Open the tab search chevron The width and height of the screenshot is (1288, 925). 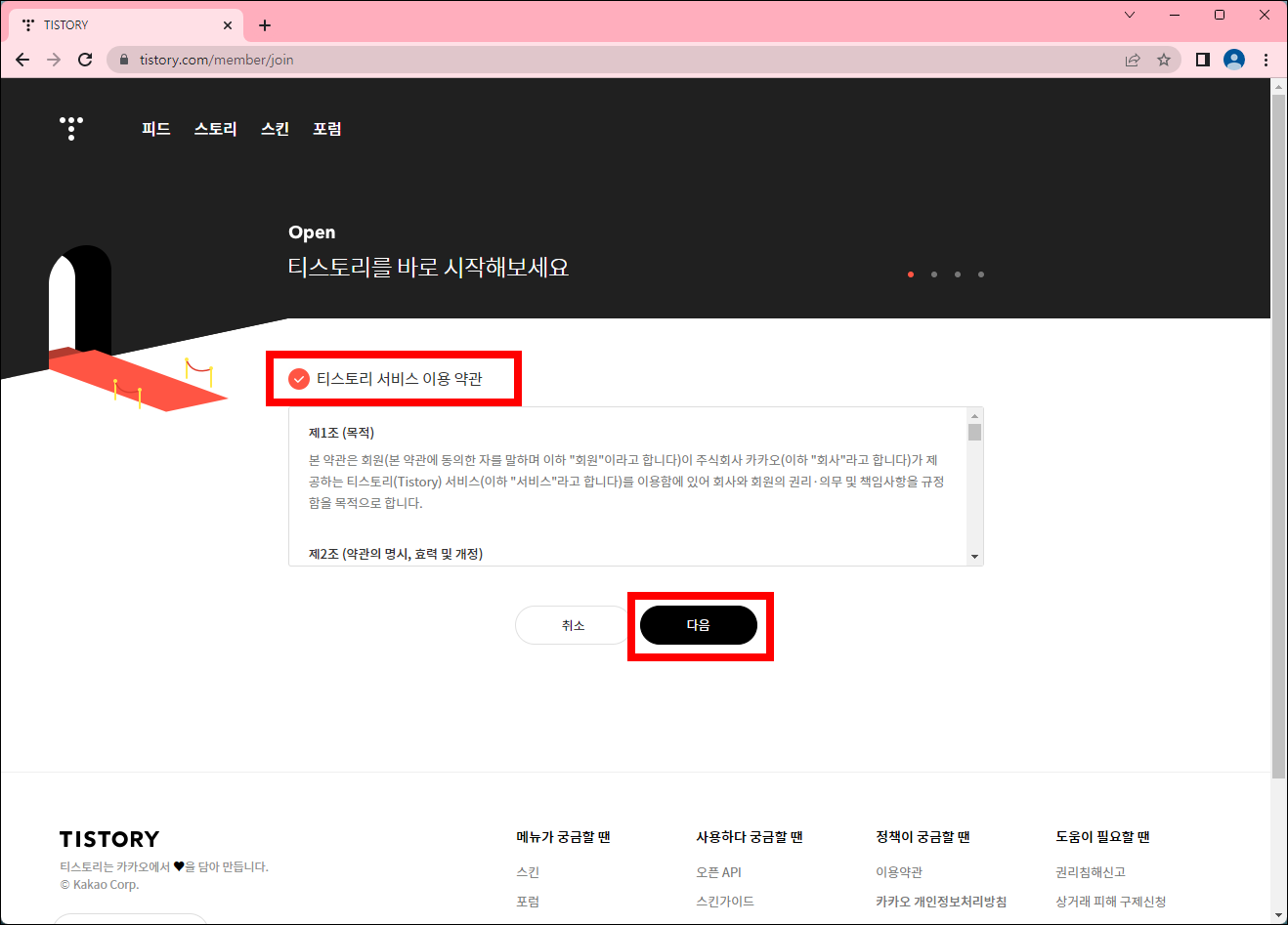tap(1130, 15)
